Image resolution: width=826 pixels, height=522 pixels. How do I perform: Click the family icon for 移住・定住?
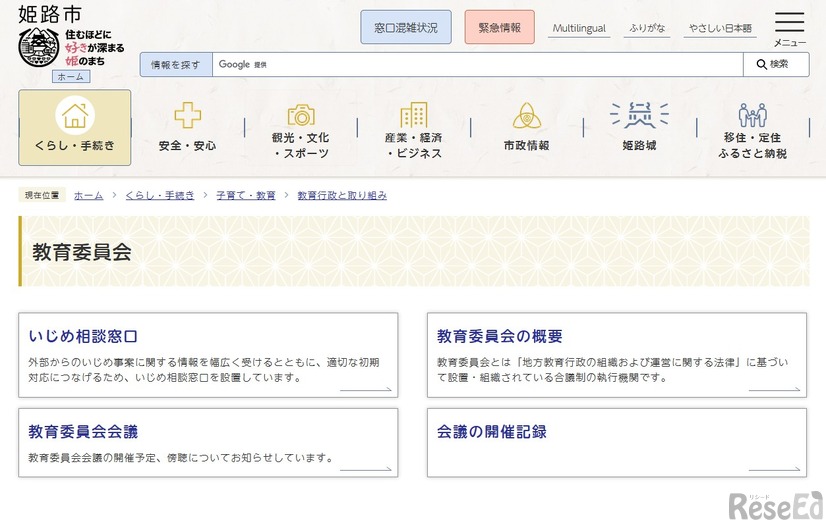752,115
